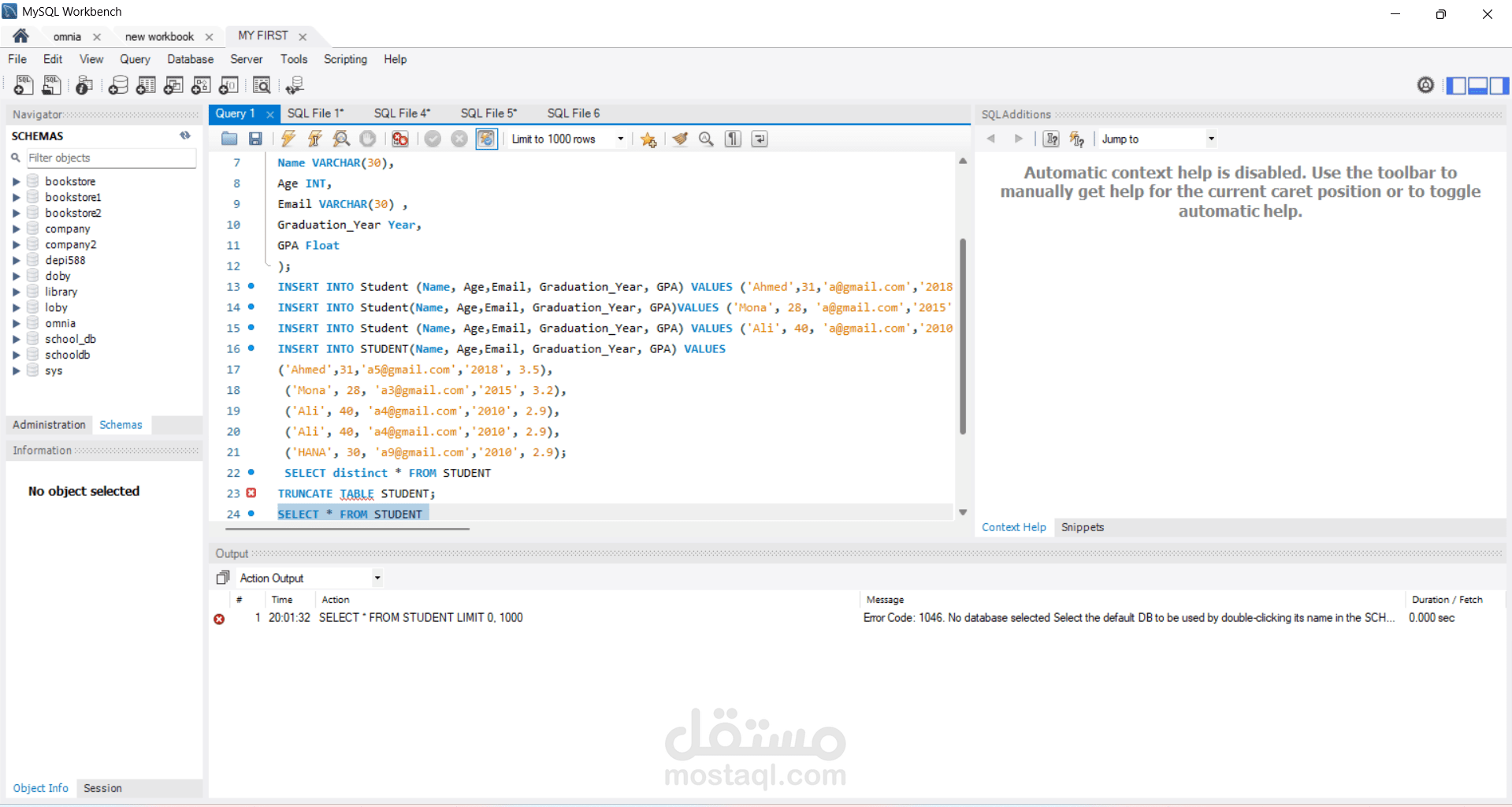Viewport: 1512px width, 807px height.
Task: Get context help for the caret position
Action: [x=1051, y=139]
